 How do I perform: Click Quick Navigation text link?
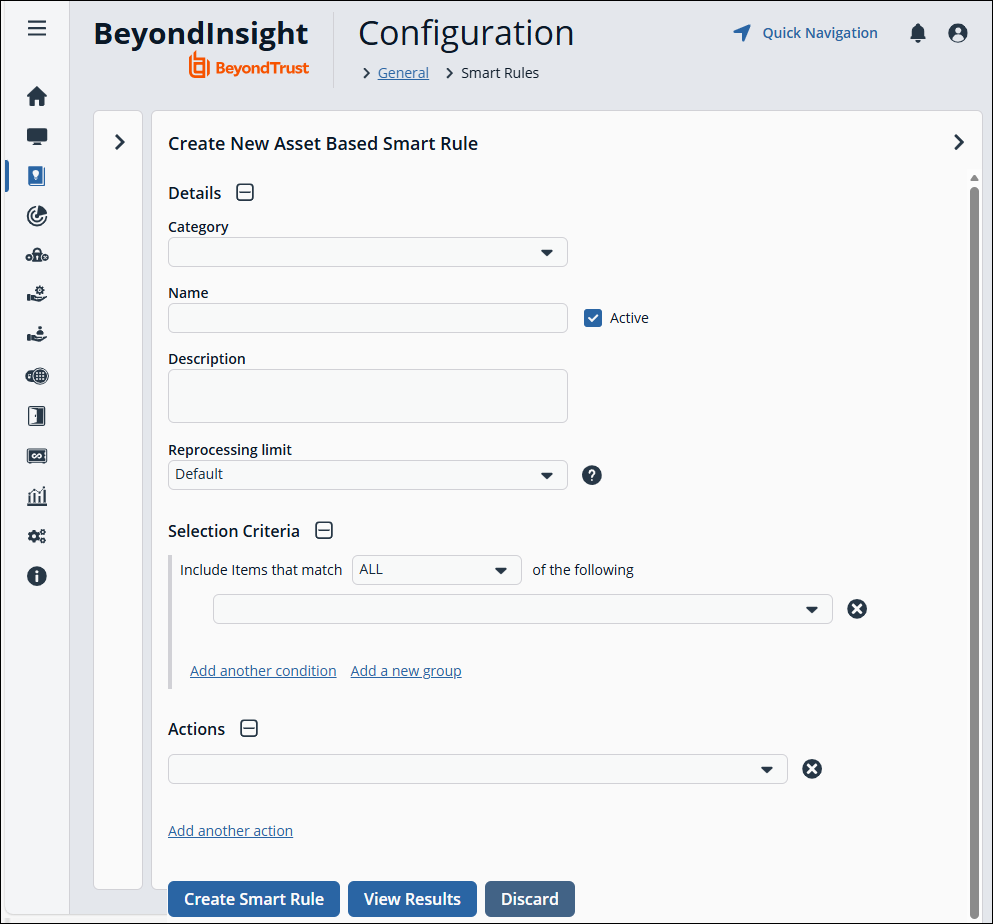tap(819, 33)
